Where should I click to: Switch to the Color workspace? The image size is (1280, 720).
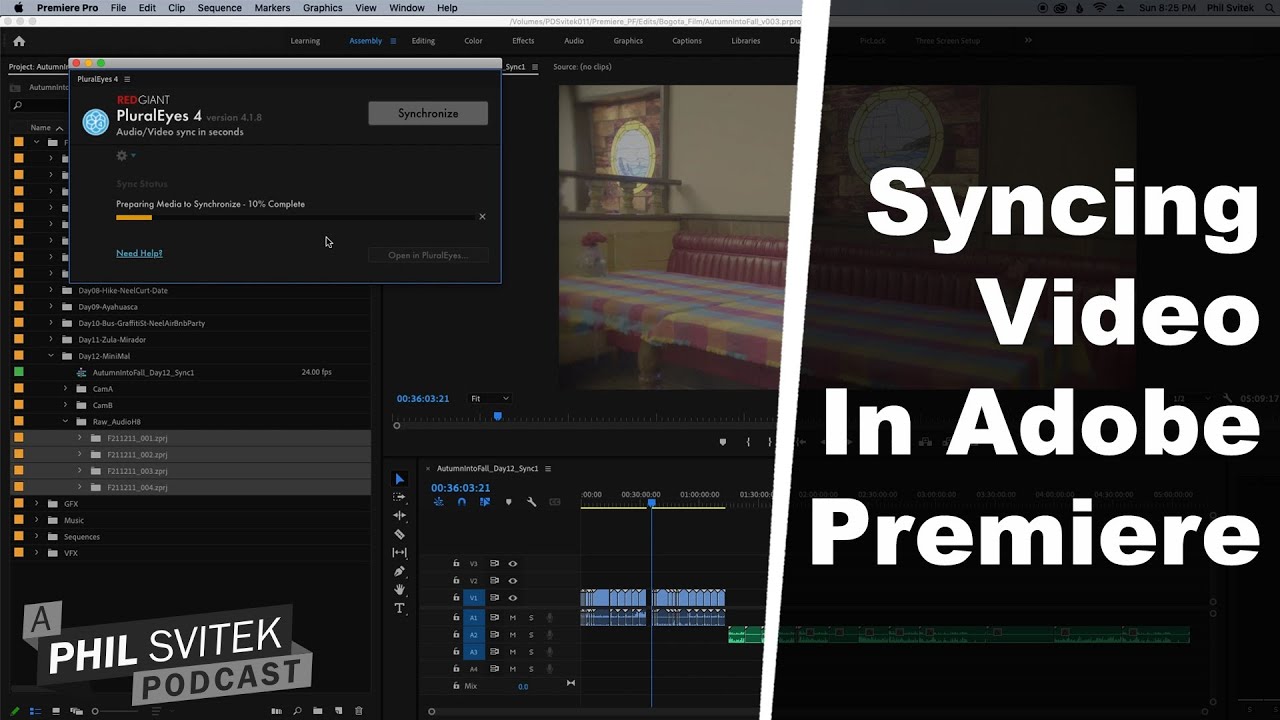pos(473,41)
